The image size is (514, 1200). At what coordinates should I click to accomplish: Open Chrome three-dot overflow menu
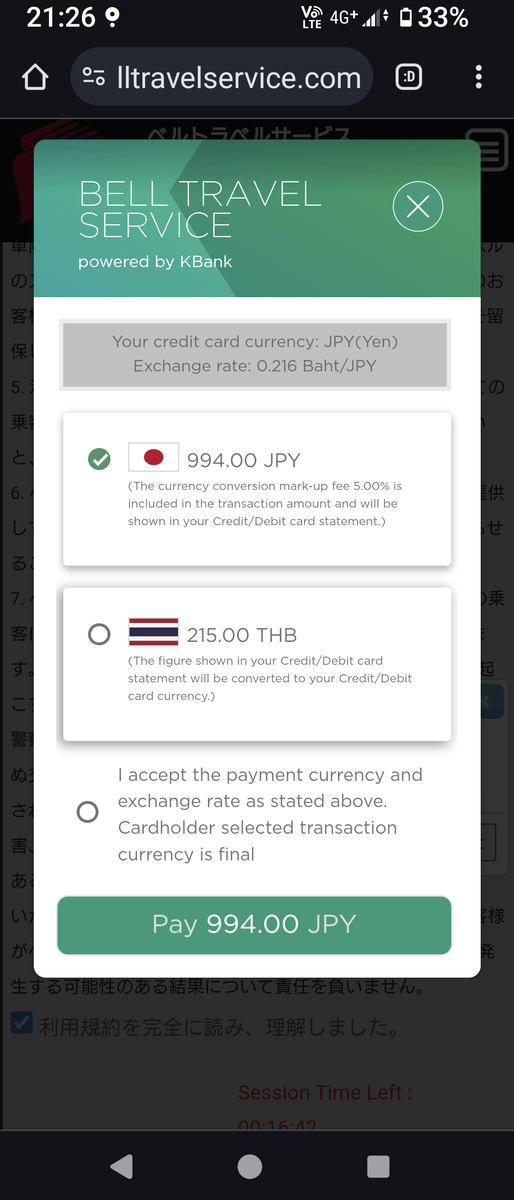[x=479, y=78]
